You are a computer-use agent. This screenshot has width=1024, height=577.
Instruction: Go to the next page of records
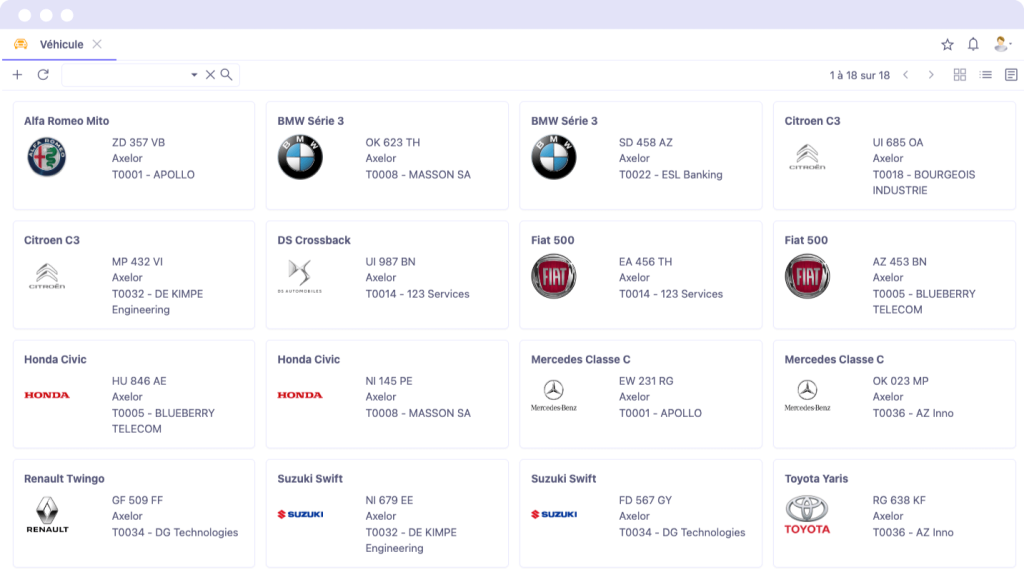coord(931,75)
